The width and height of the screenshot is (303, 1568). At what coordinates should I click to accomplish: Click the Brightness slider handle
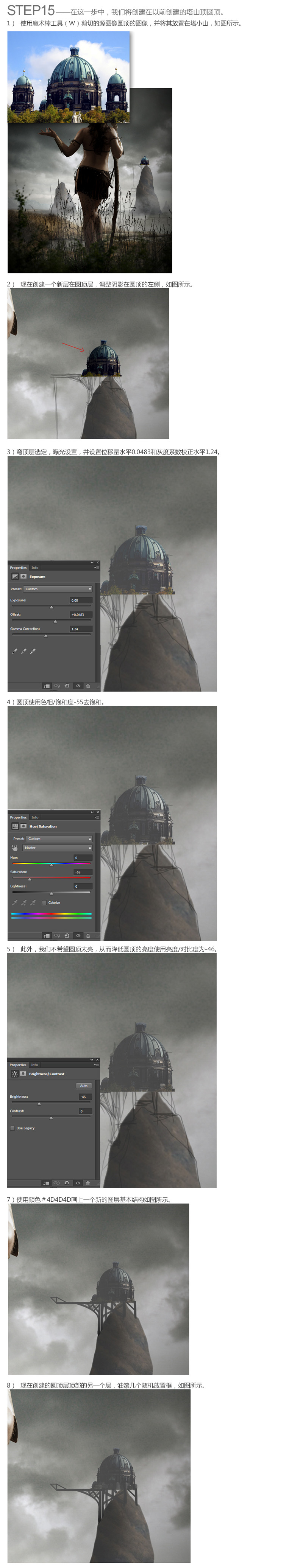point(39,1104)
